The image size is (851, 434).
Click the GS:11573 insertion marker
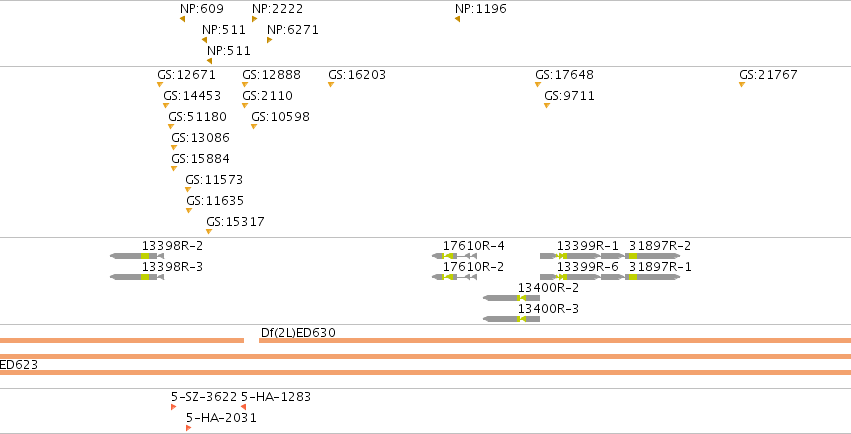[x=188, y=190]
